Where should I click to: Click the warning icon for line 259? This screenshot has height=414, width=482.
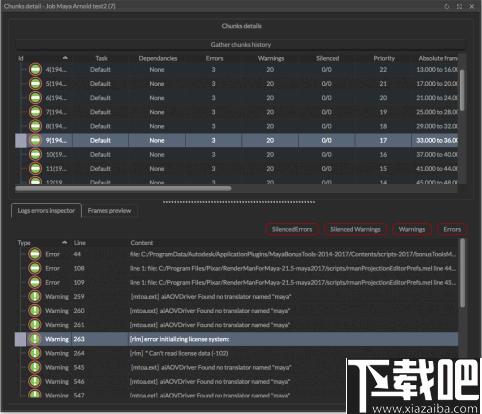coord(35,296)
